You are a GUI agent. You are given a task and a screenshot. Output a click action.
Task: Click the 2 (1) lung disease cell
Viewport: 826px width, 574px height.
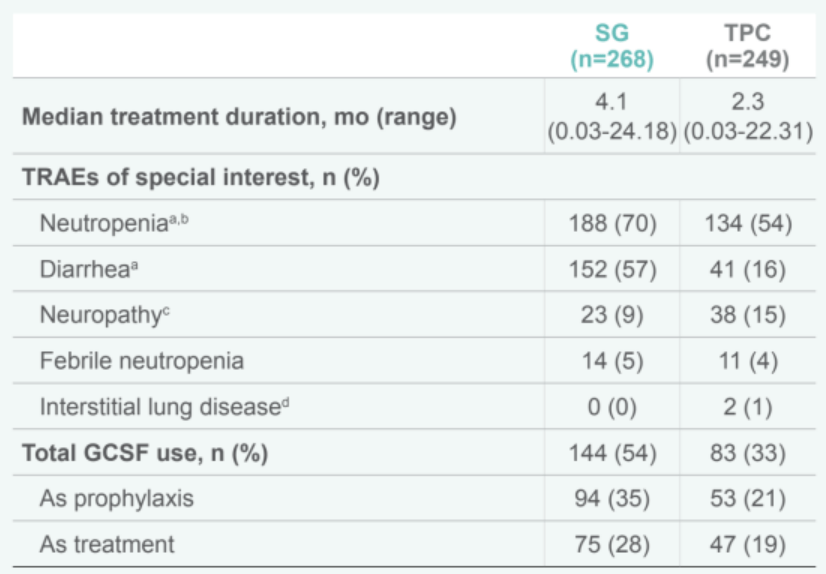[x=747, y=407]
